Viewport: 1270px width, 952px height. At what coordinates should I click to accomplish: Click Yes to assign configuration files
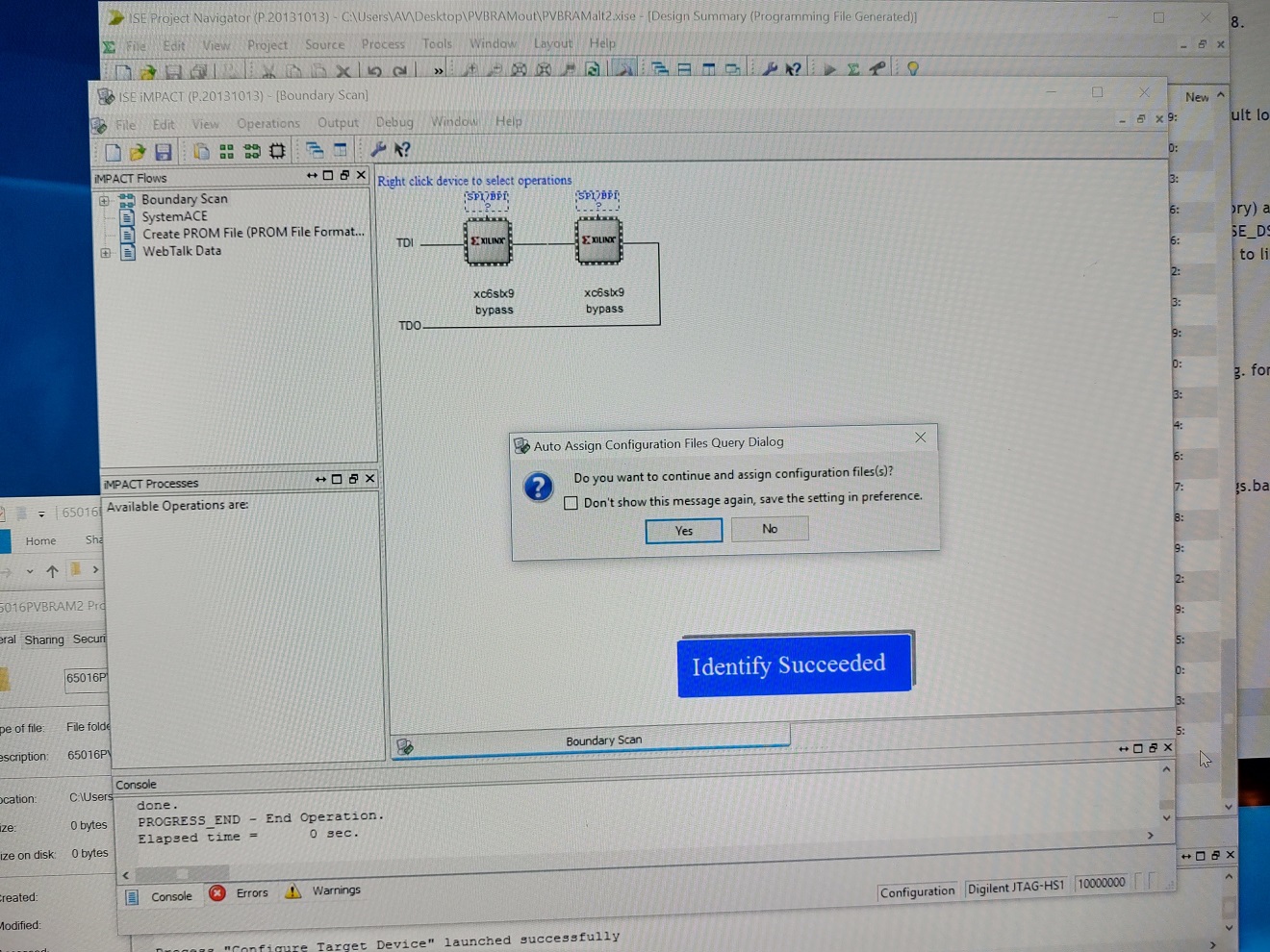(683, 531)
